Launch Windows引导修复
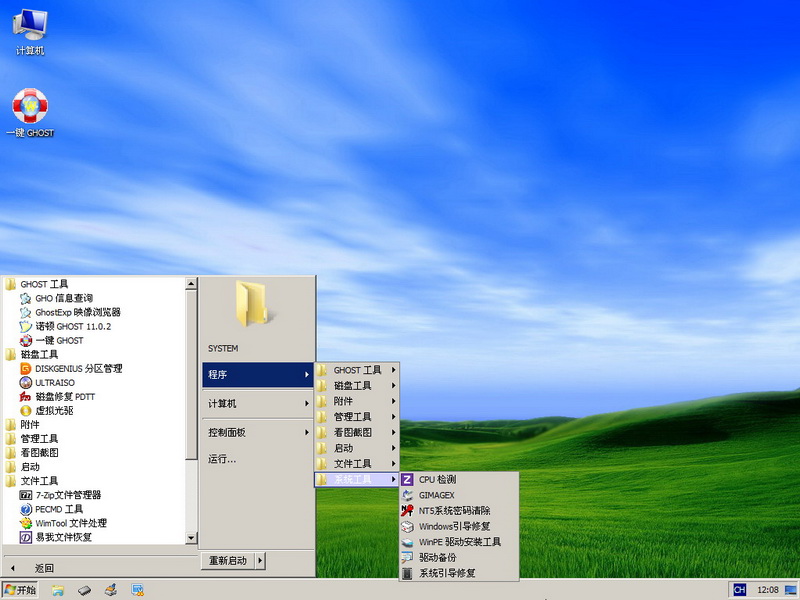 459,526
